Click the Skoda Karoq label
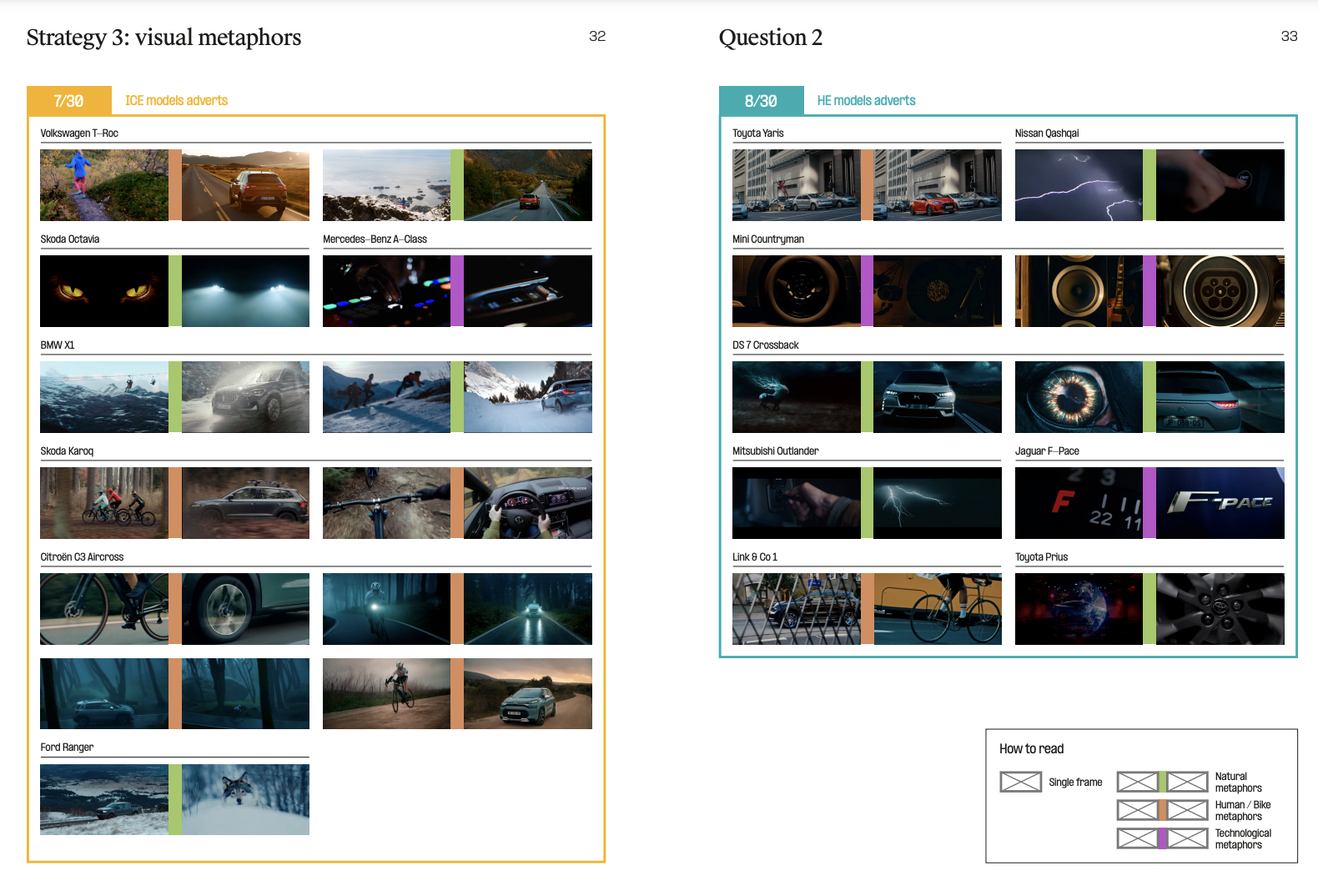Screen dimensions: 1318x896 pyautogui.click(x=67, y=451)
